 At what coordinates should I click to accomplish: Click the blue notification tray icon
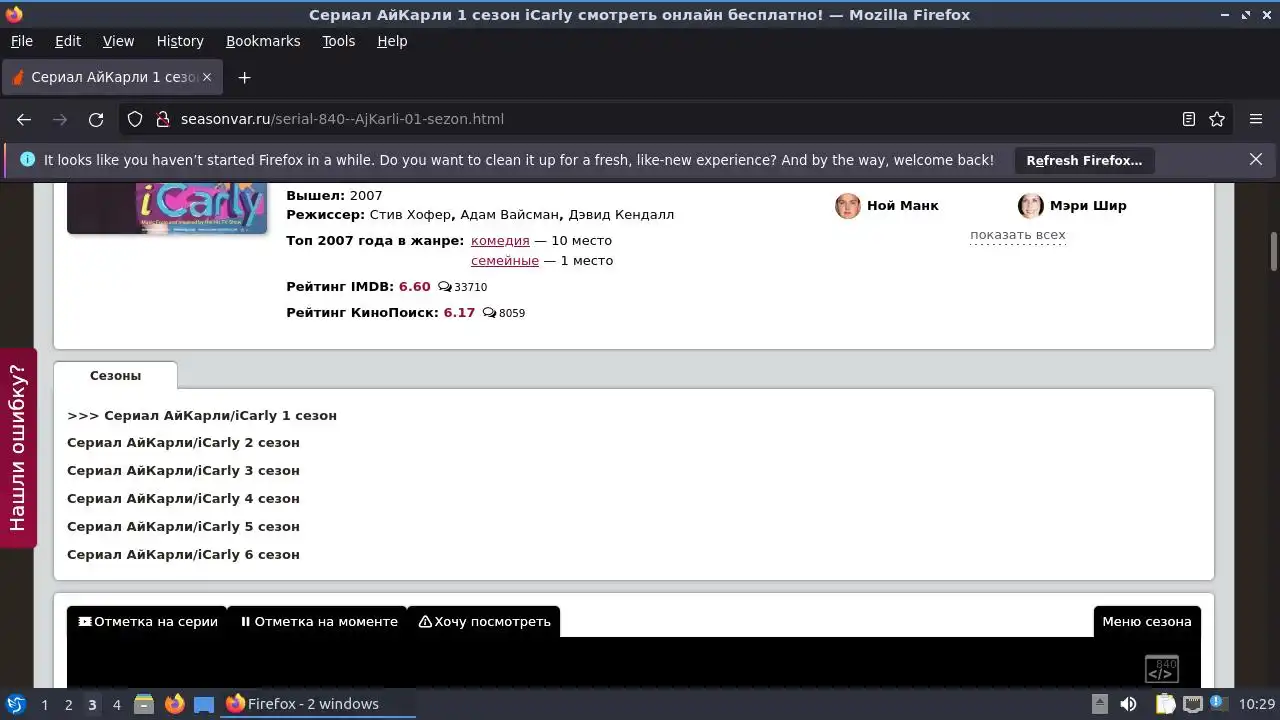point(1220,704)
